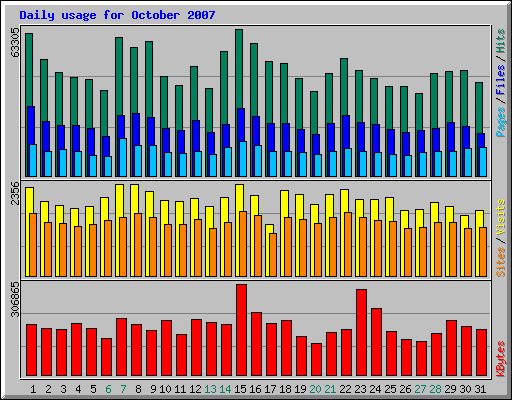Viewport: 512px width, 400px height.
Task: Click day label 3 on the x-axis
Action: tap(63, 389)
